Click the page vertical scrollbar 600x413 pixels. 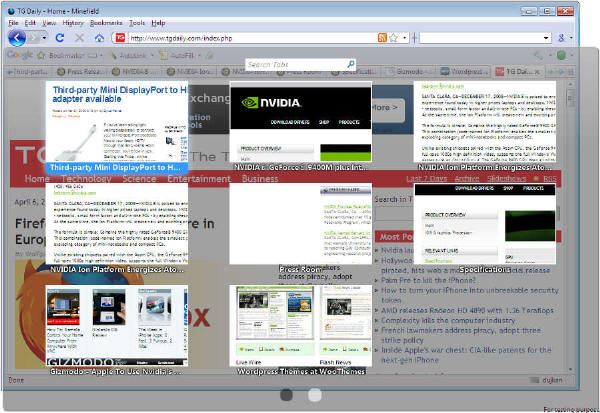coord(571,226)
